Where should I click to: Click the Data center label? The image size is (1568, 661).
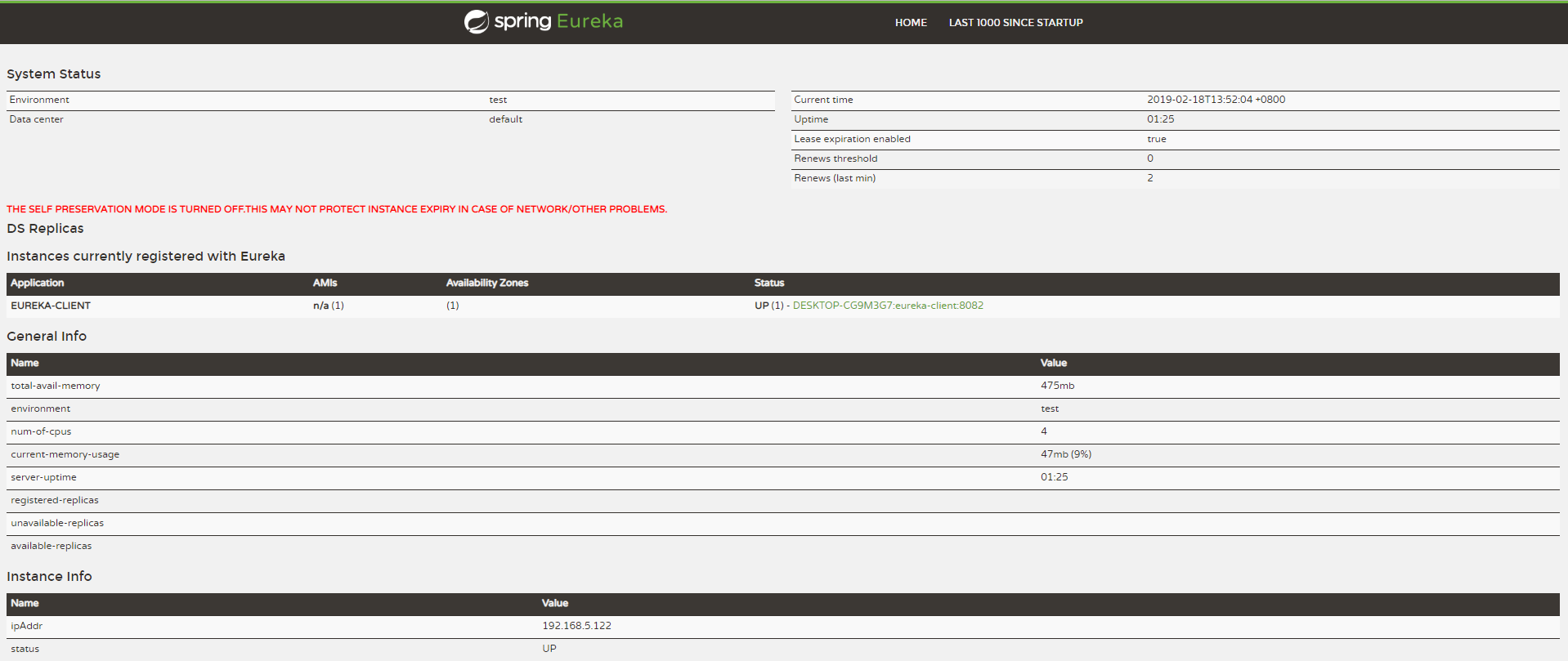coord(36,119)
